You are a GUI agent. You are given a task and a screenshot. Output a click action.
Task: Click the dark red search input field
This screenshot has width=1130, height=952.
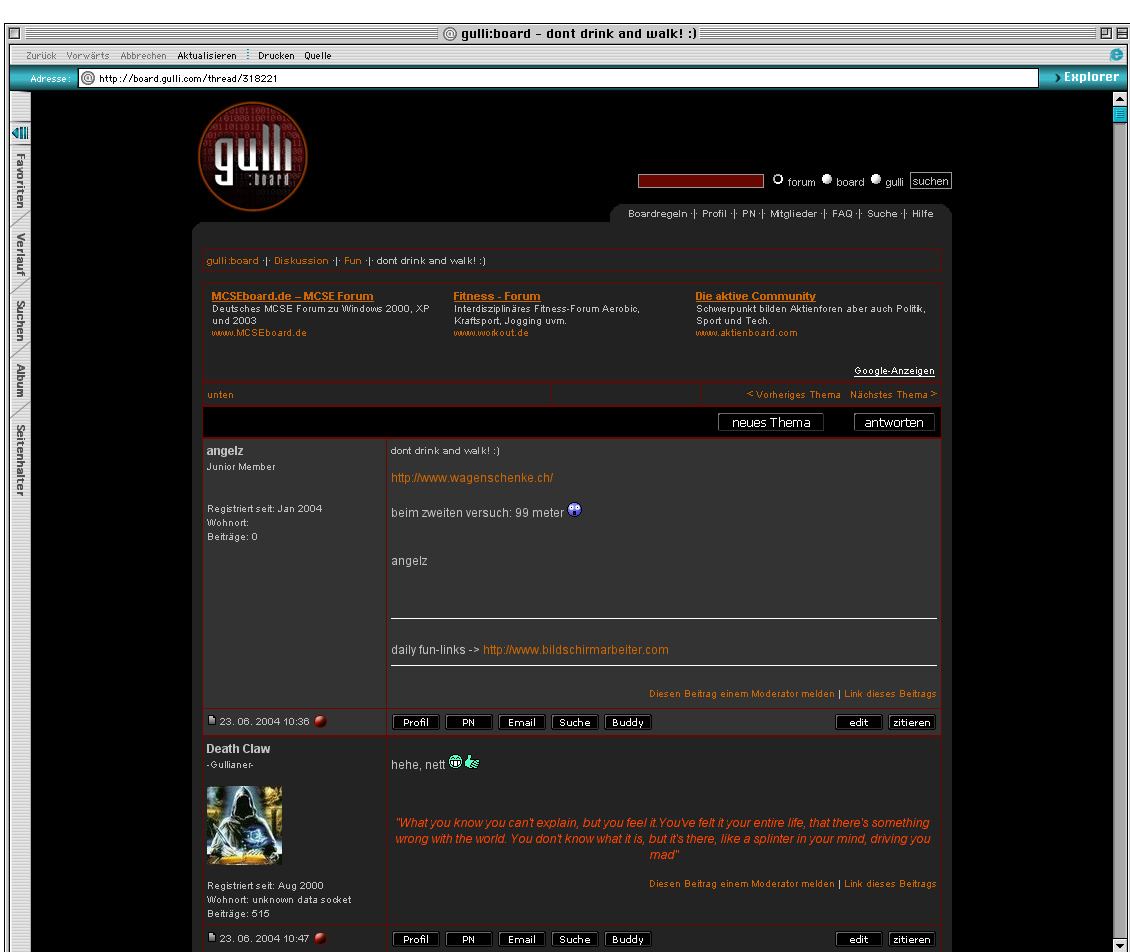[x=700, y=181]
